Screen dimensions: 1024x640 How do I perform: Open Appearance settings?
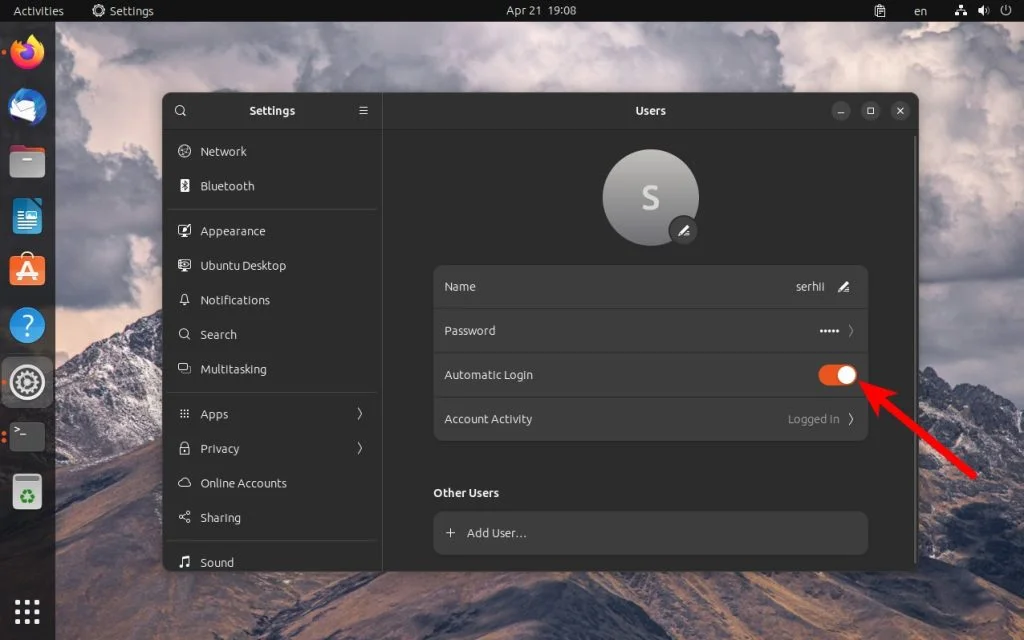[x=234, y=230]
